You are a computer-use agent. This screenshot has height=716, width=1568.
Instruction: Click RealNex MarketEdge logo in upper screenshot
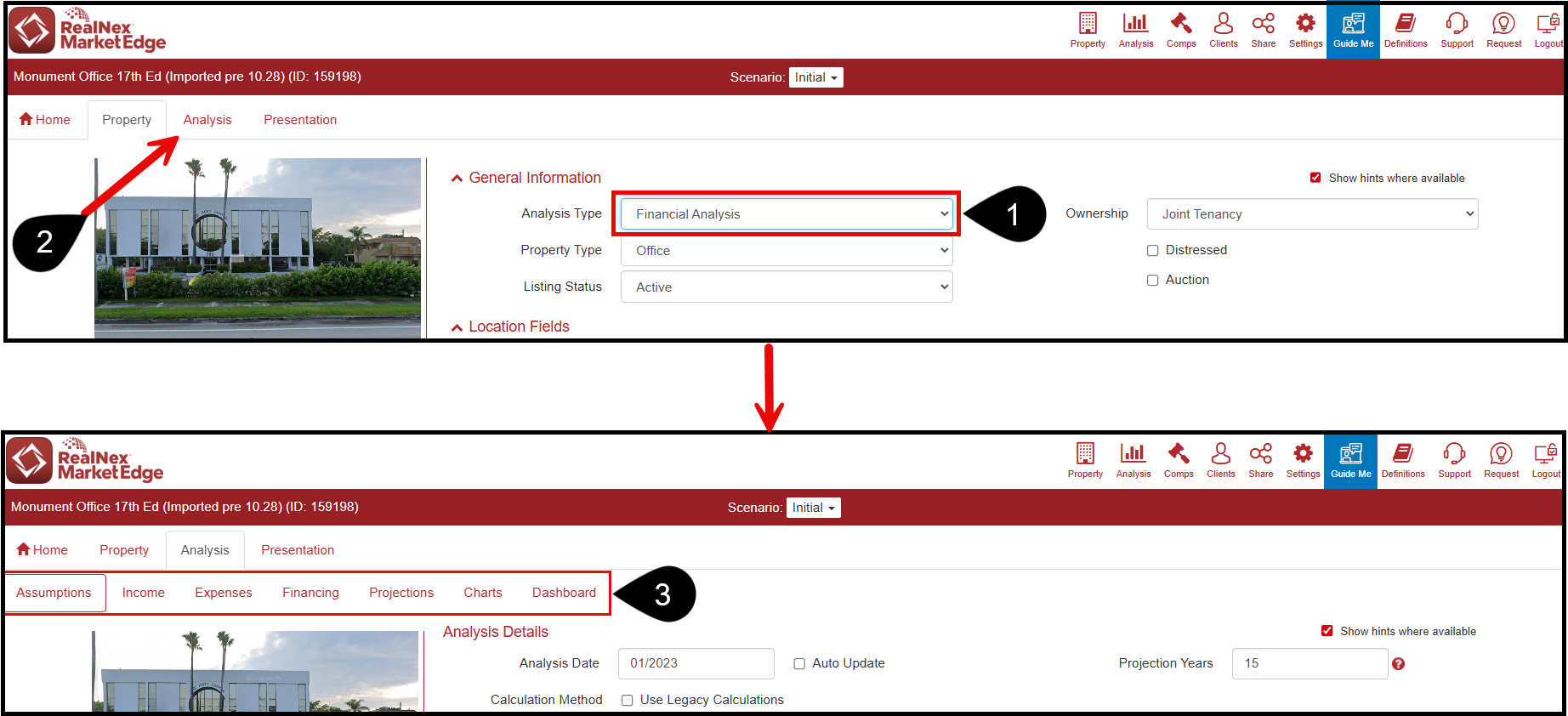88,31
